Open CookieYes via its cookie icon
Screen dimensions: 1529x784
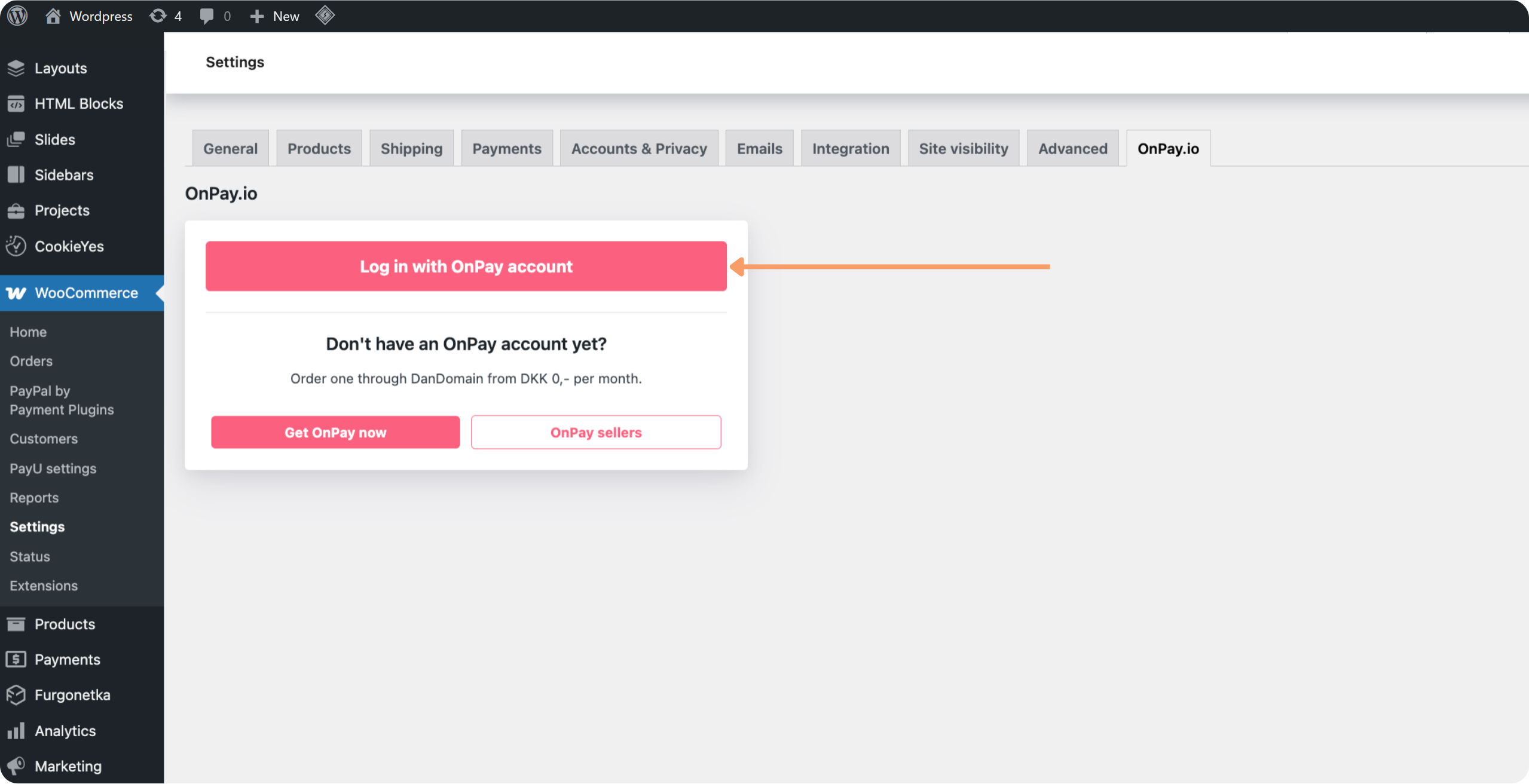pyautogui.click(x=17, y=246)
